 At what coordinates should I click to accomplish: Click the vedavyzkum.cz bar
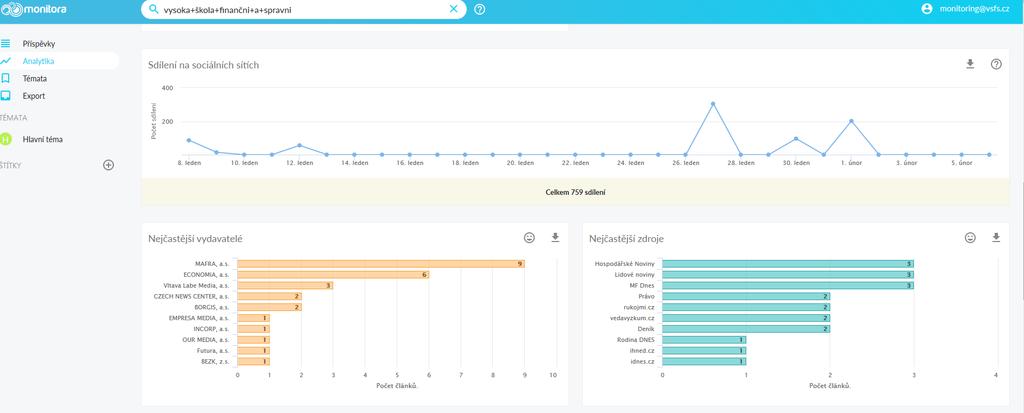(x=746, y=318)
